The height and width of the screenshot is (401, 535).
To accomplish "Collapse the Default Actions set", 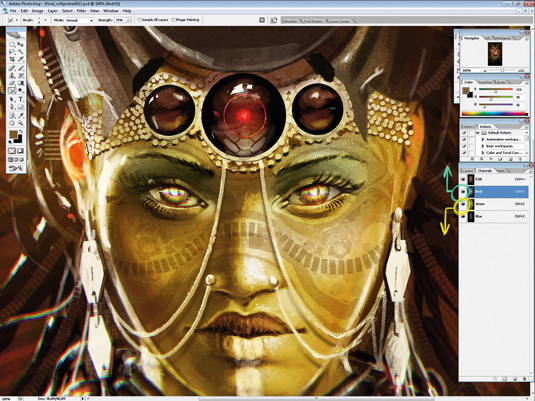I will (x=478, y=132).
